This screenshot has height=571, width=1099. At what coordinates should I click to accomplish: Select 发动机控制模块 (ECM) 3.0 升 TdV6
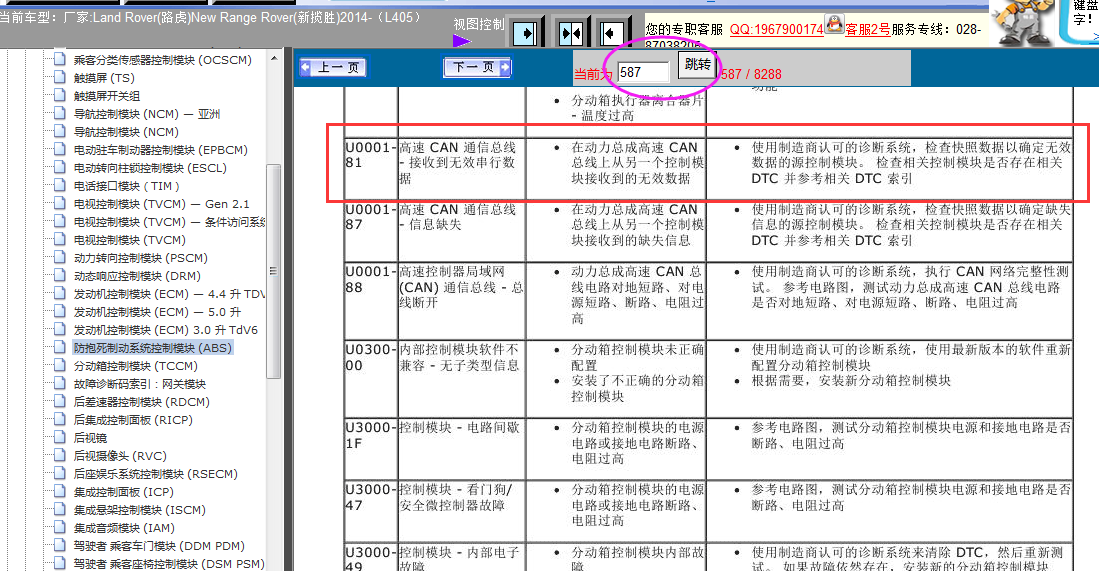click(x=165, y=330)
